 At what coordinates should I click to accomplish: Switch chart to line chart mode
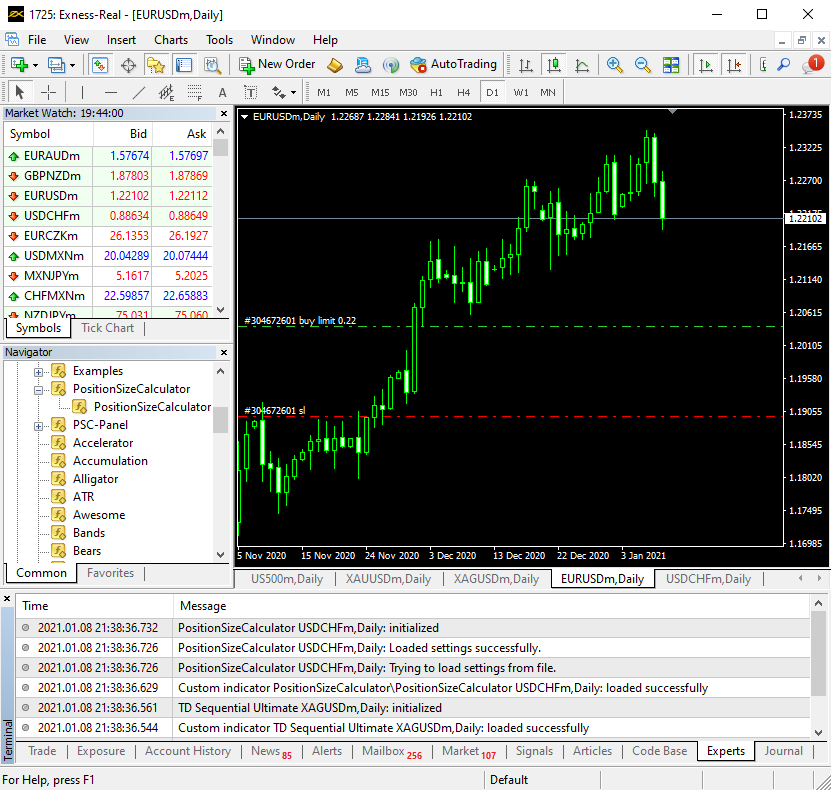581,64
